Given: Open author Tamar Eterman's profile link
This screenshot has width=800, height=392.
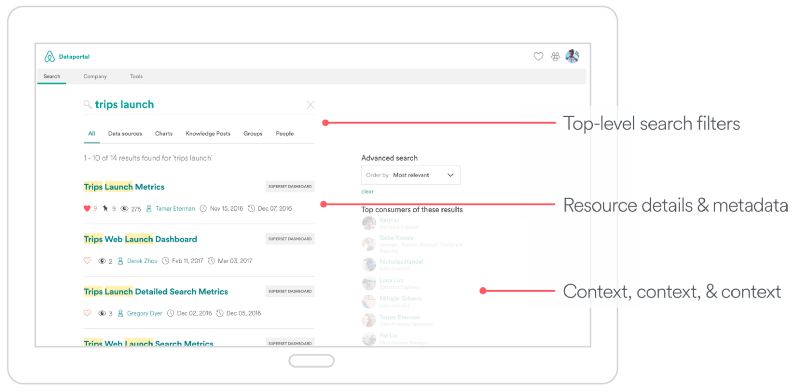Looking at the screenshot, I should tap(175, 208).
